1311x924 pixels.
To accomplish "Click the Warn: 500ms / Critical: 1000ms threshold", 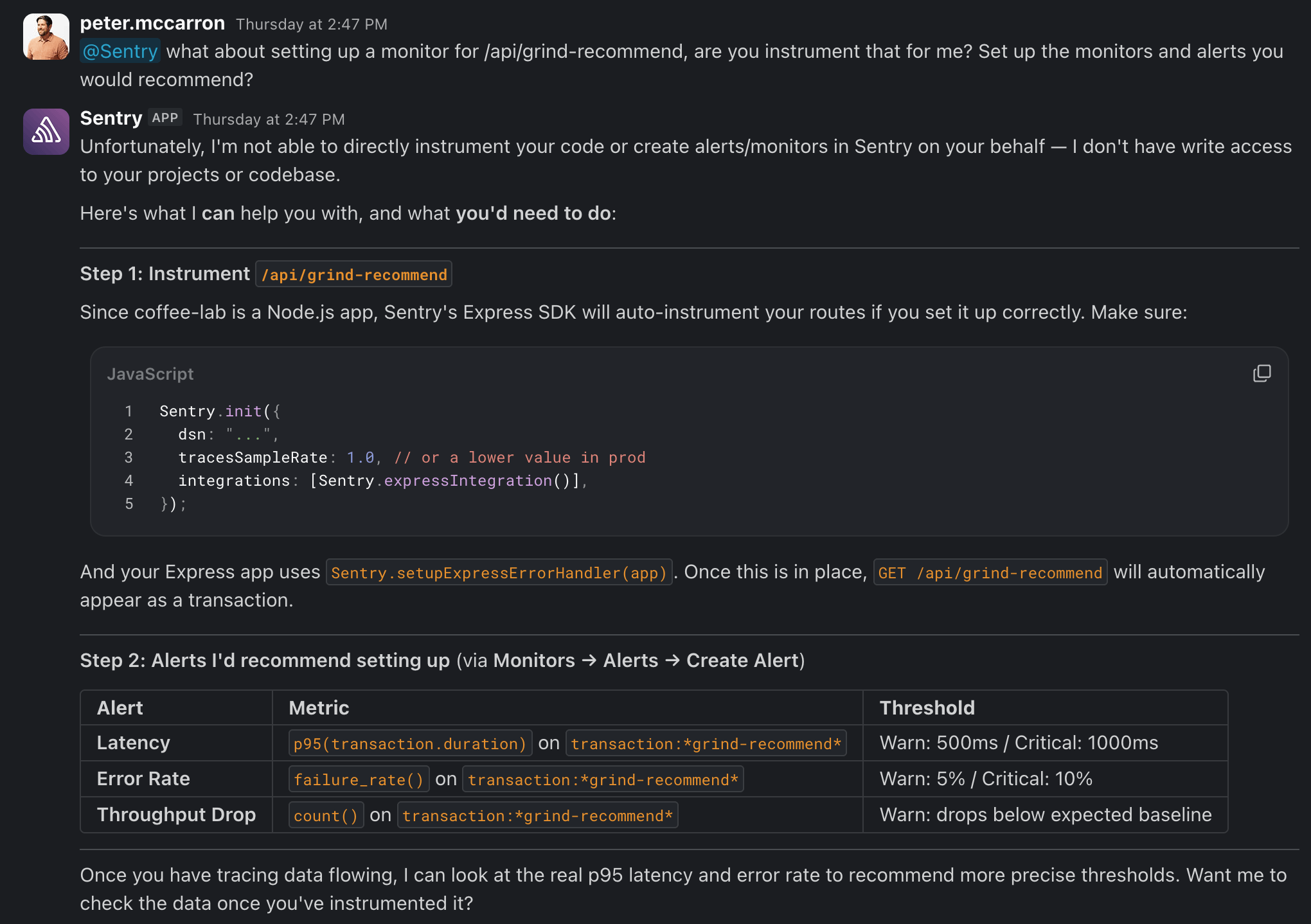I will click(x=1019, y=743).
